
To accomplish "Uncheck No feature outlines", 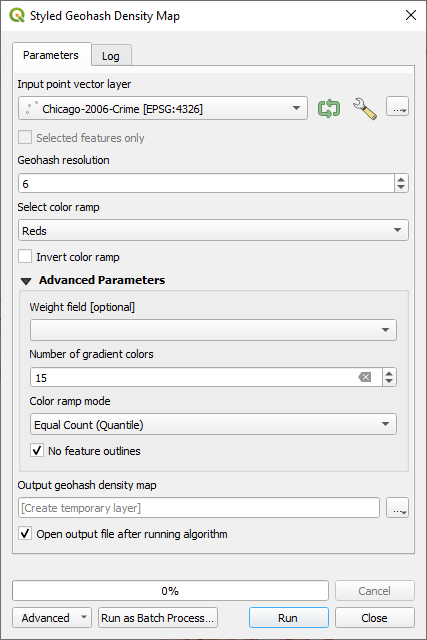I will (x=37, y=451).
